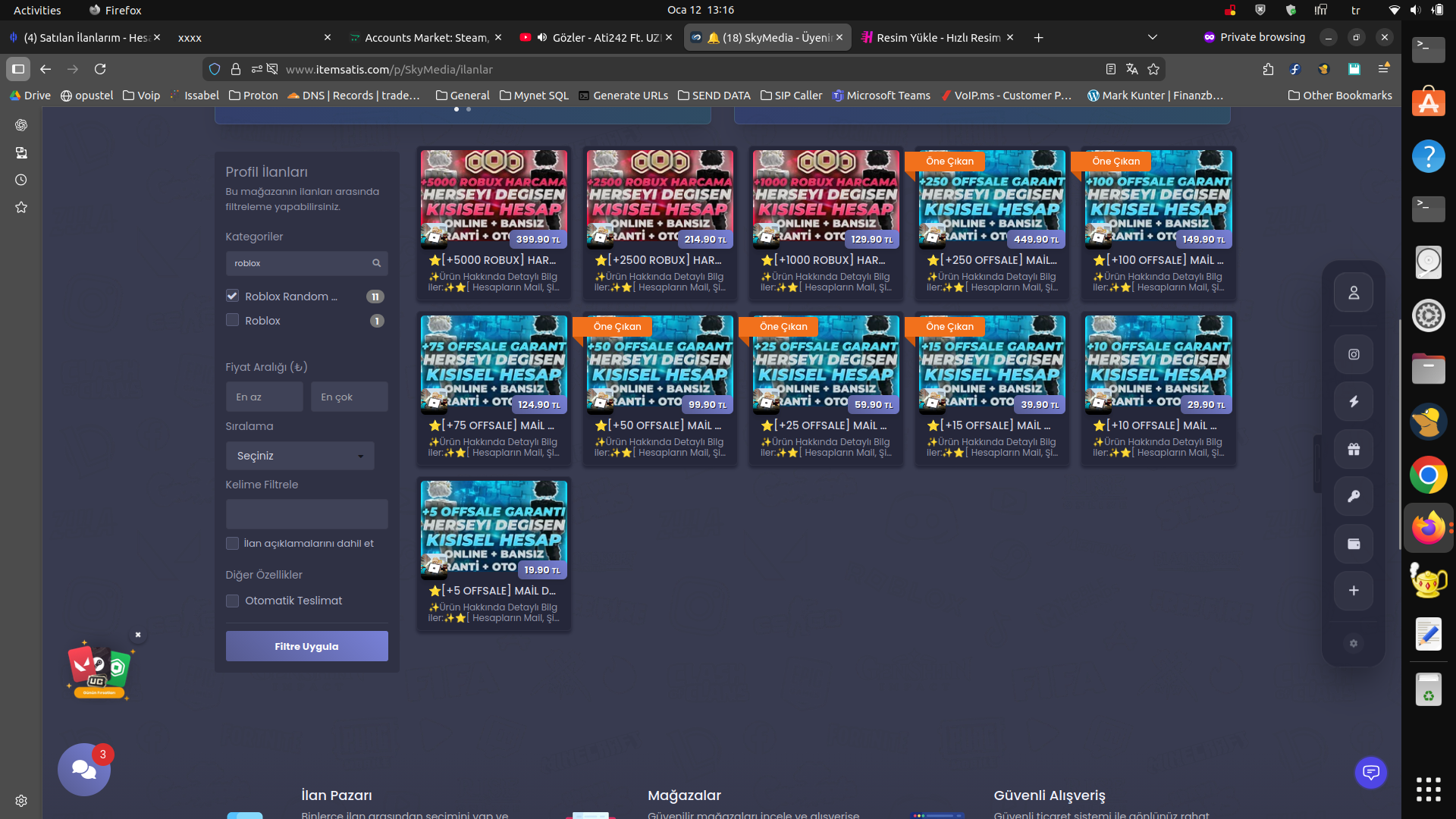Open the list all tabs dropdown arrow
This screenshot has height=819, width=1456.
1153,37
